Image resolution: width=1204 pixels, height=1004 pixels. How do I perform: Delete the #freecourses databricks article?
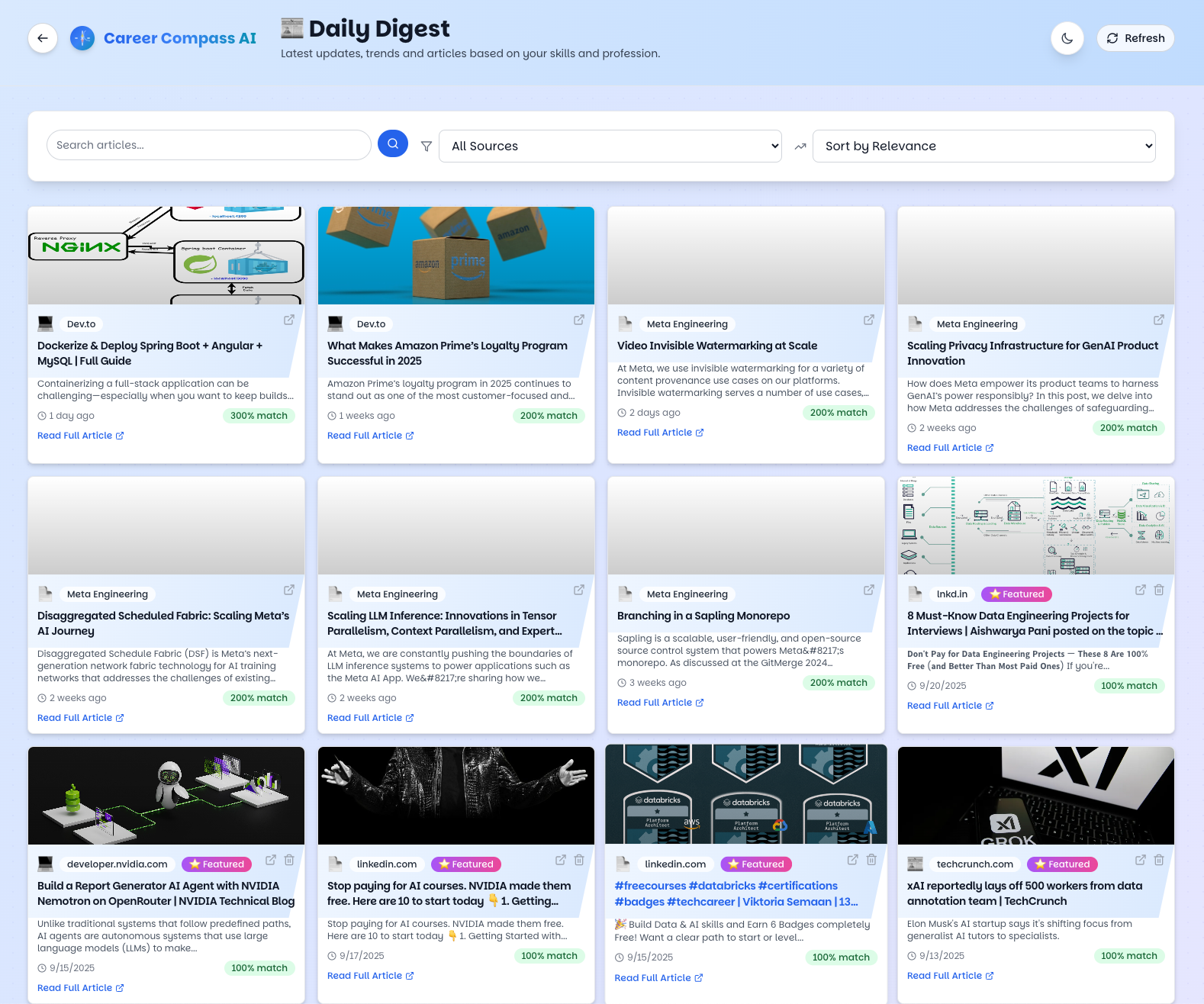pos(871,860)
